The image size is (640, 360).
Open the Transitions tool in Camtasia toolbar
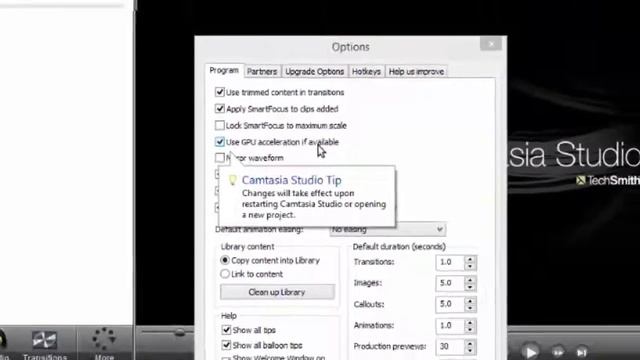tap(44, 344)
